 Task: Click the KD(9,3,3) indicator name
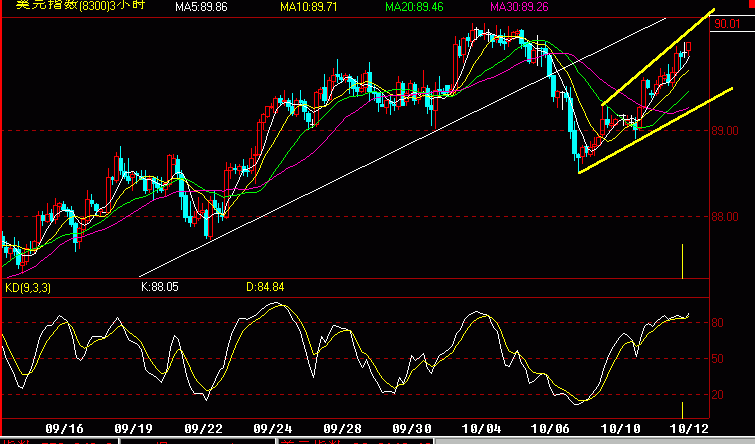(28, 288)
